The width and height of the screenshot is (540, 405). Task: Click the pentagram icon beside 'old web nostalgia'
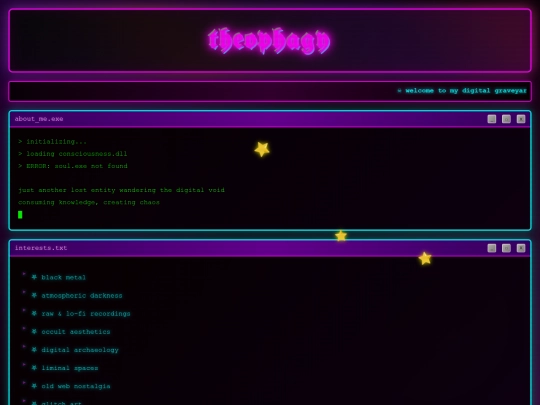pyautogui.click(x=34, y=386)
